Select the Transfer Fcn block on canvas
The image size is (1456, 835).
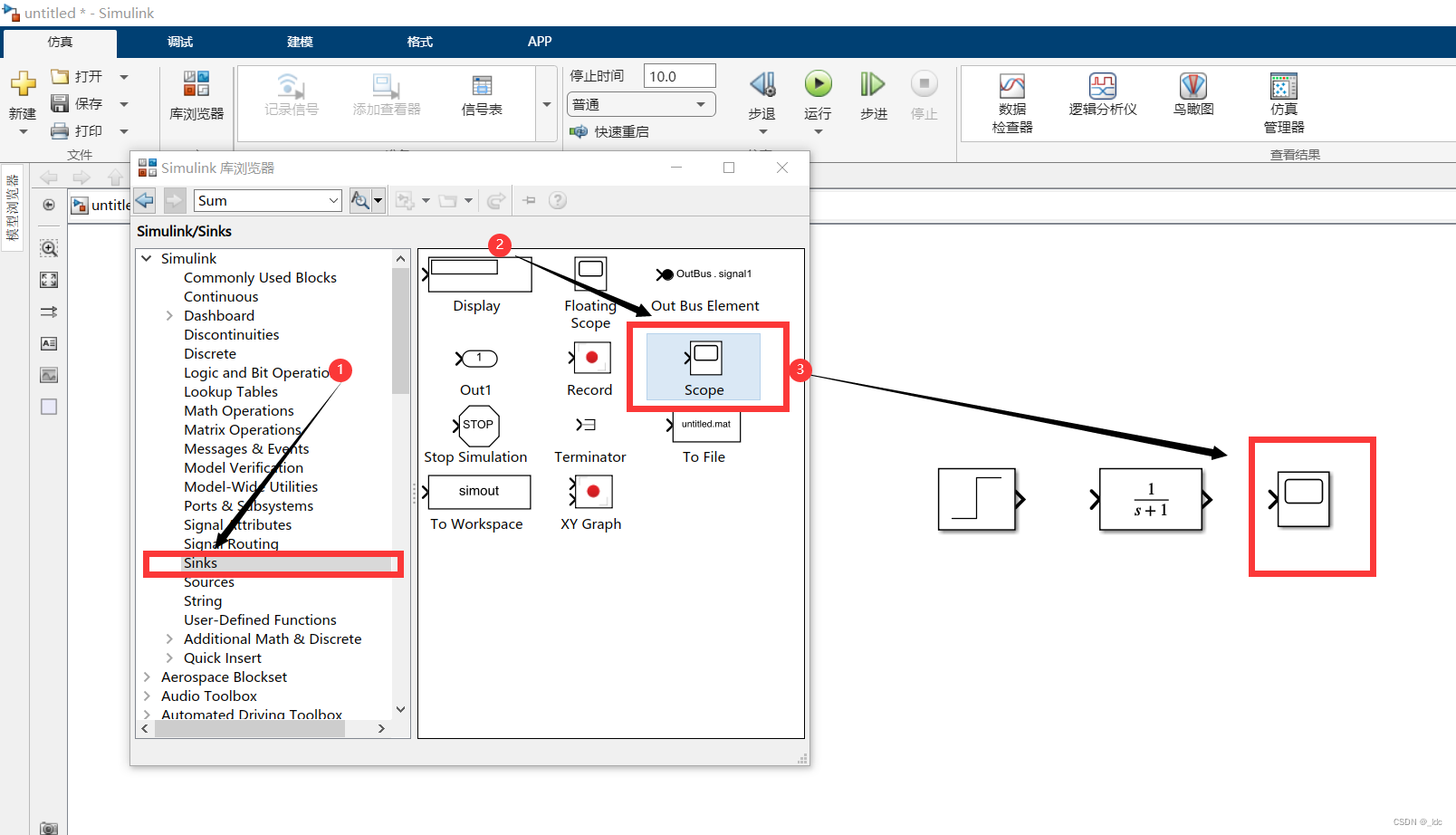tap(1151, 499)
